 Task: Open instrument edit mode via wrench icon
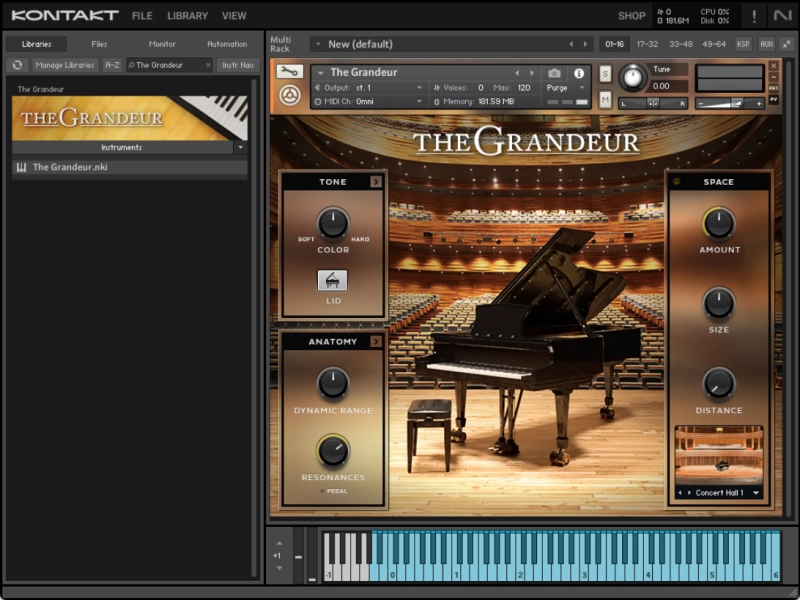289,72
